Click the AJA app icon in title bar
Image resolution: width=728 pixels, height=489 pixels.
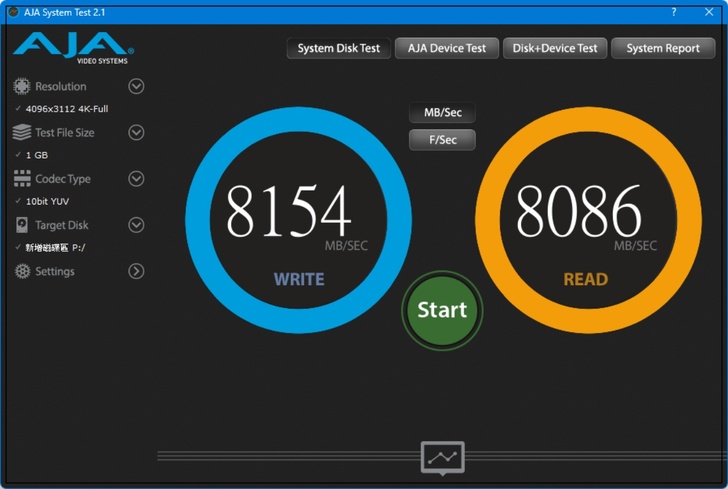13,12
